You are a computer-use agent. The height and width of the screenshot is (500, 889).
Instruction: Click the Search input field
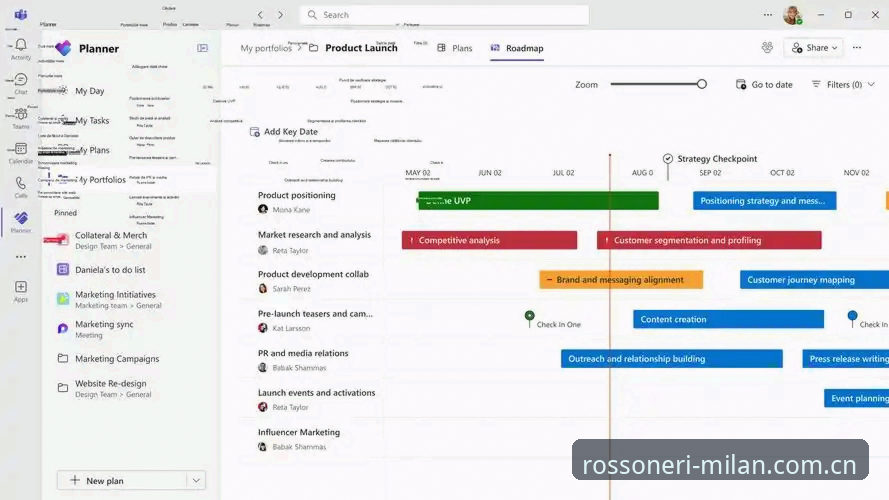coord(444,15)
